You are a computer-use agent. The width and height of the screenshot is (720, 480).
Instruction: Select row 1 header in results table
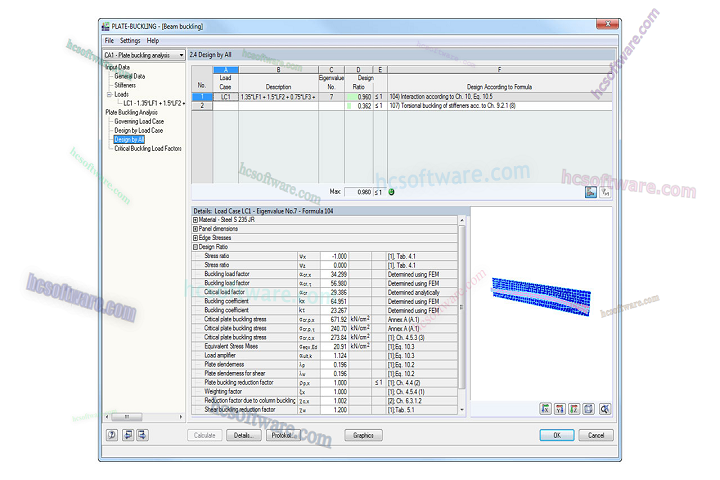202,96
